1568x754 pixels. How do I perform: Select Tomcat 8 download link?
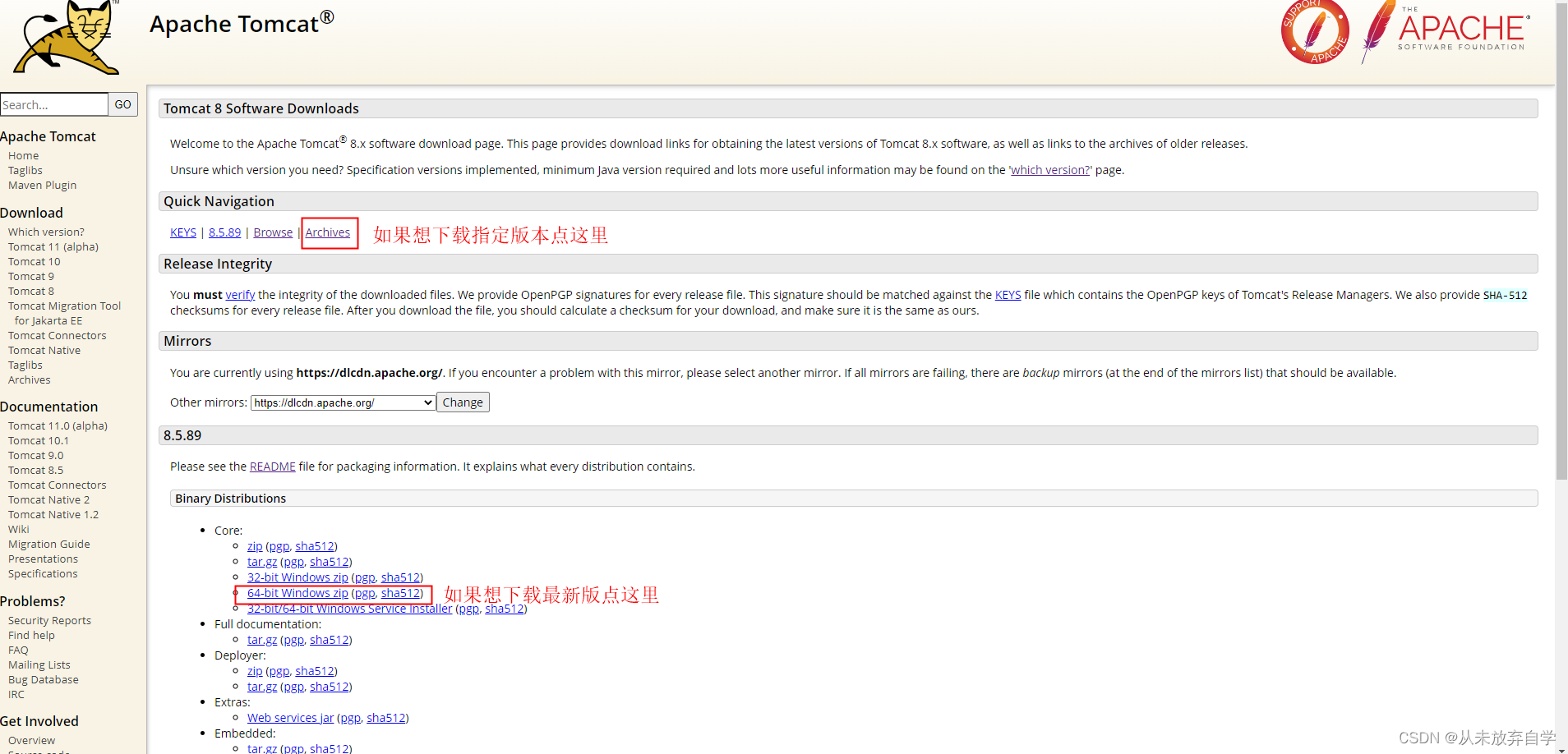click(x=31, y=292)
